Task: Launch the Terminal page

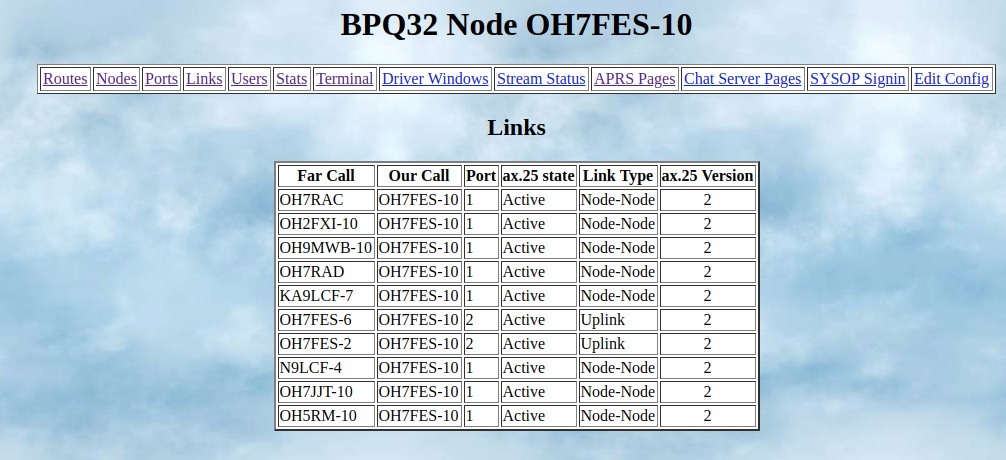Action: point(345,79)
